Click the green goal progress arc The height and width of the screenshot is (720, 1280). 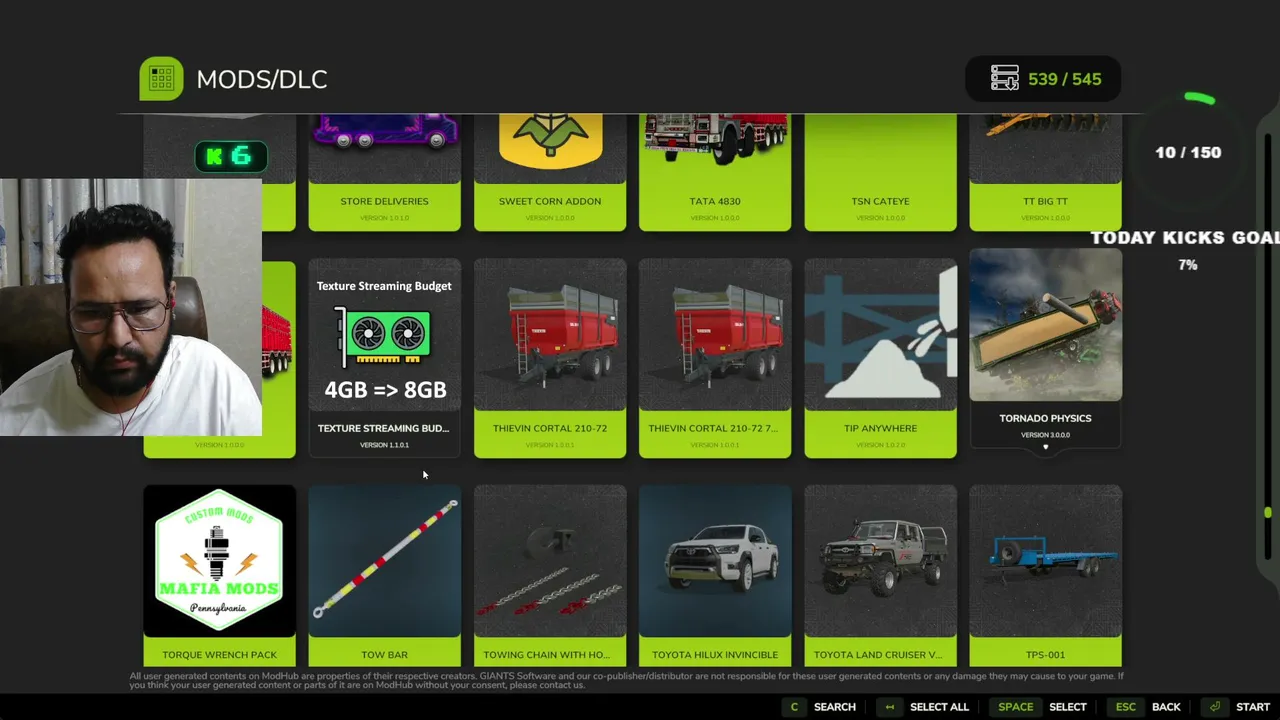1199,98
